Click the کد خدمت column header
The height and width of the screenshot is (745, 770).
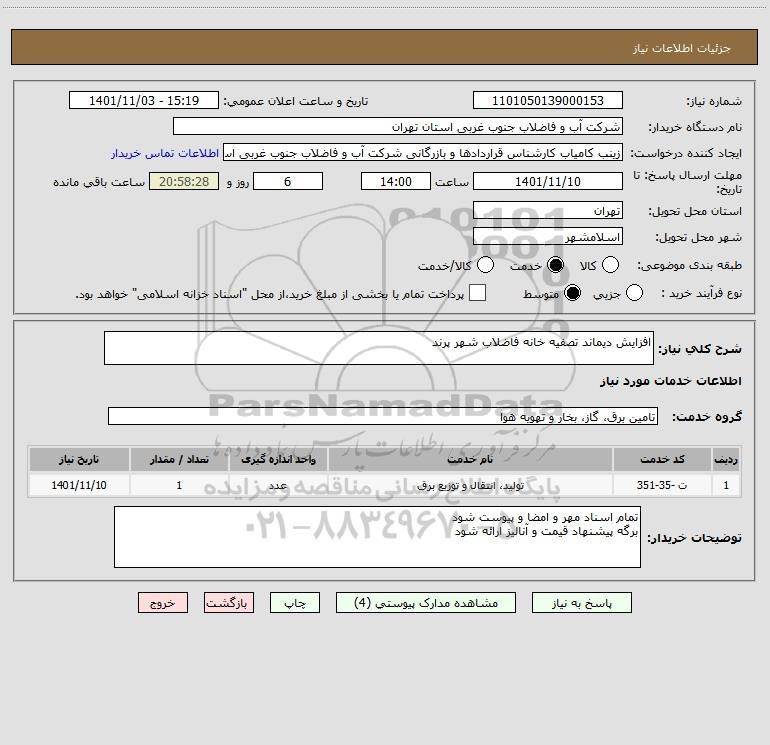coord(662,459)
